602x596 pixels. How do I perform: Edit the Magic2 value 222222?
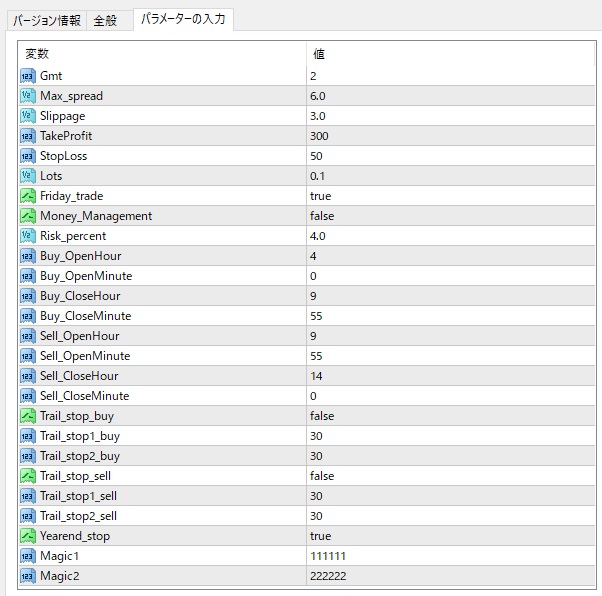point(451,576)
